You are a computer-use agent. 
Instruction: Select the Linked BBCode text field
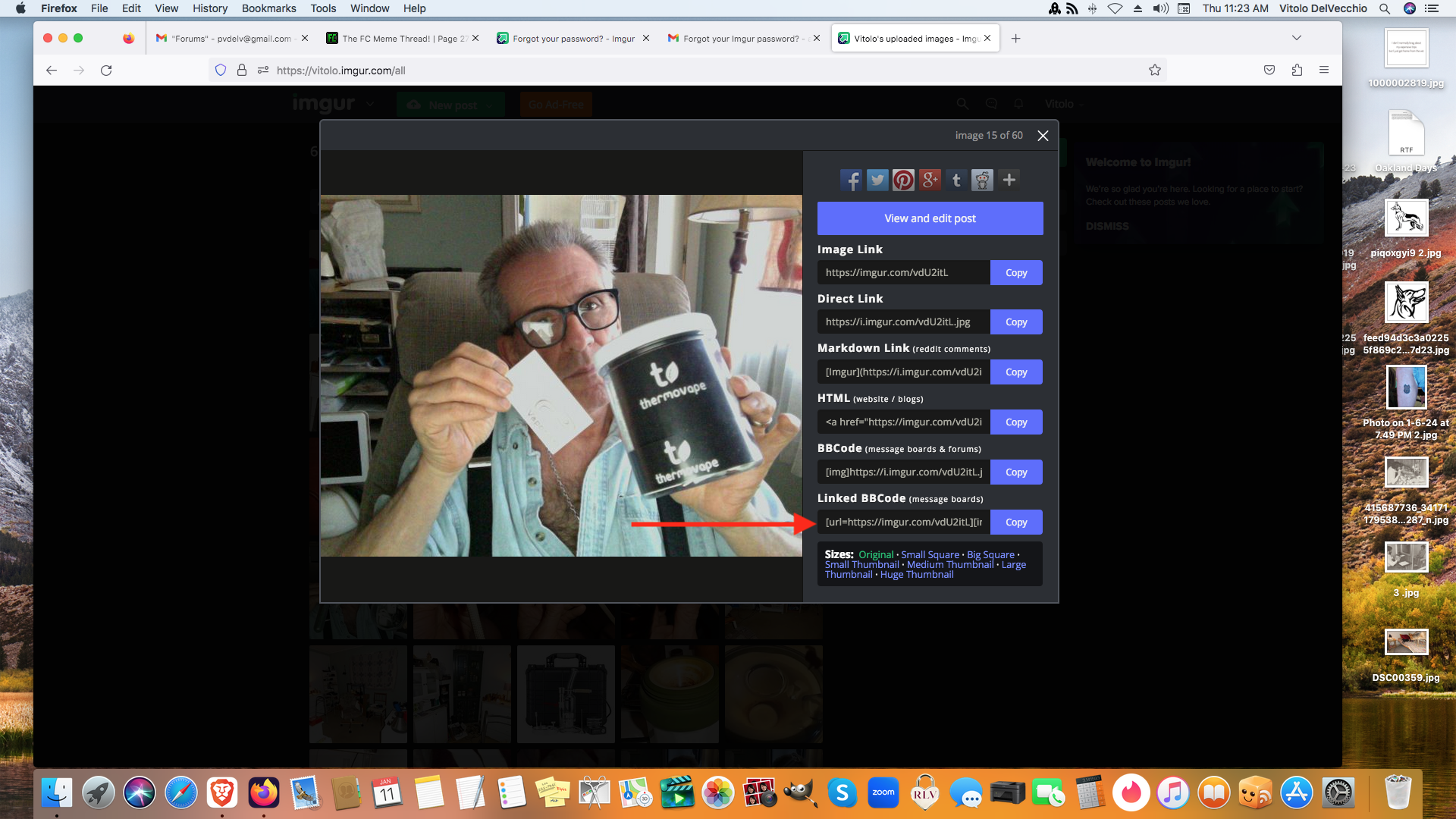click(904, 522)
